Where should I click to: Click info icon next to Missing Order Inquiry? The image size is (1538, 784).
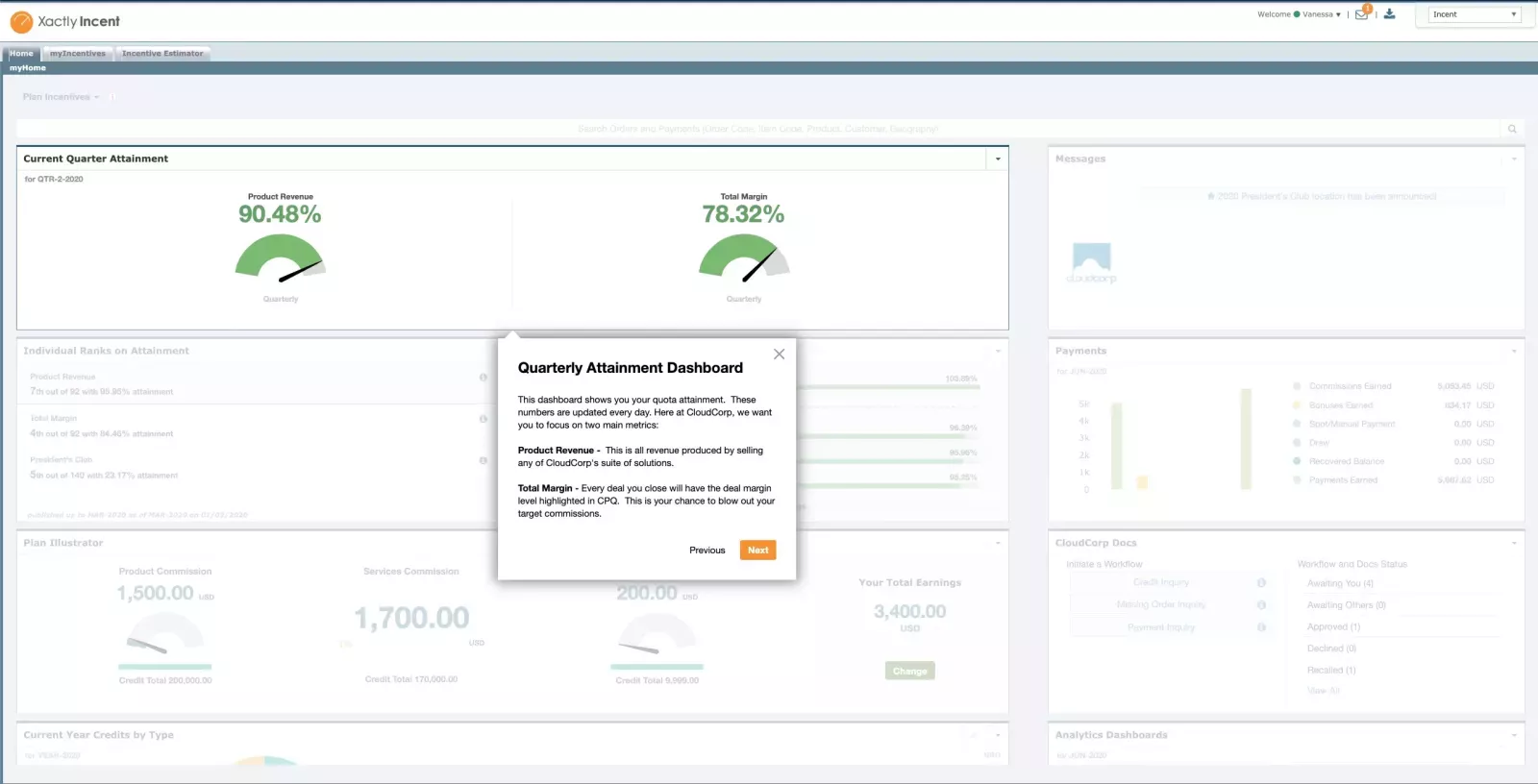(x=1261, y=604)
